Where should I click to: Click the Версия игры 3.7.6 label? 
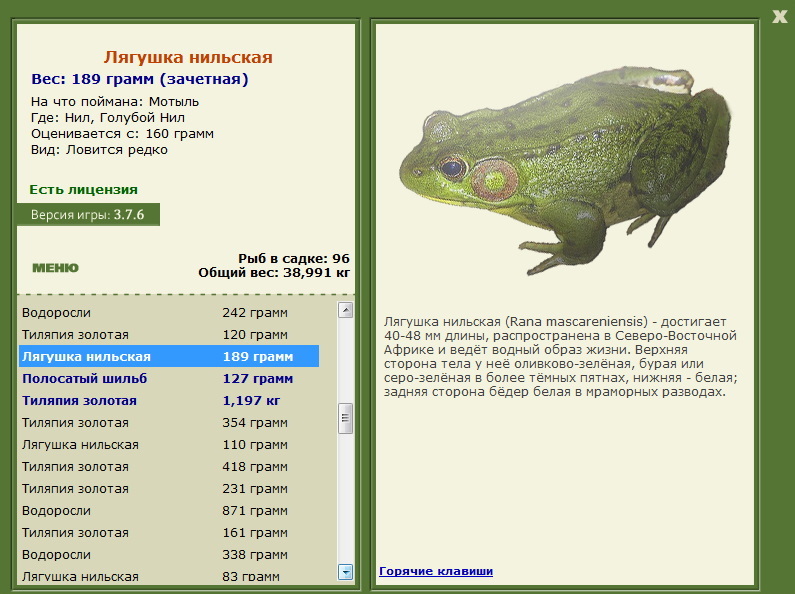(88, 215)
